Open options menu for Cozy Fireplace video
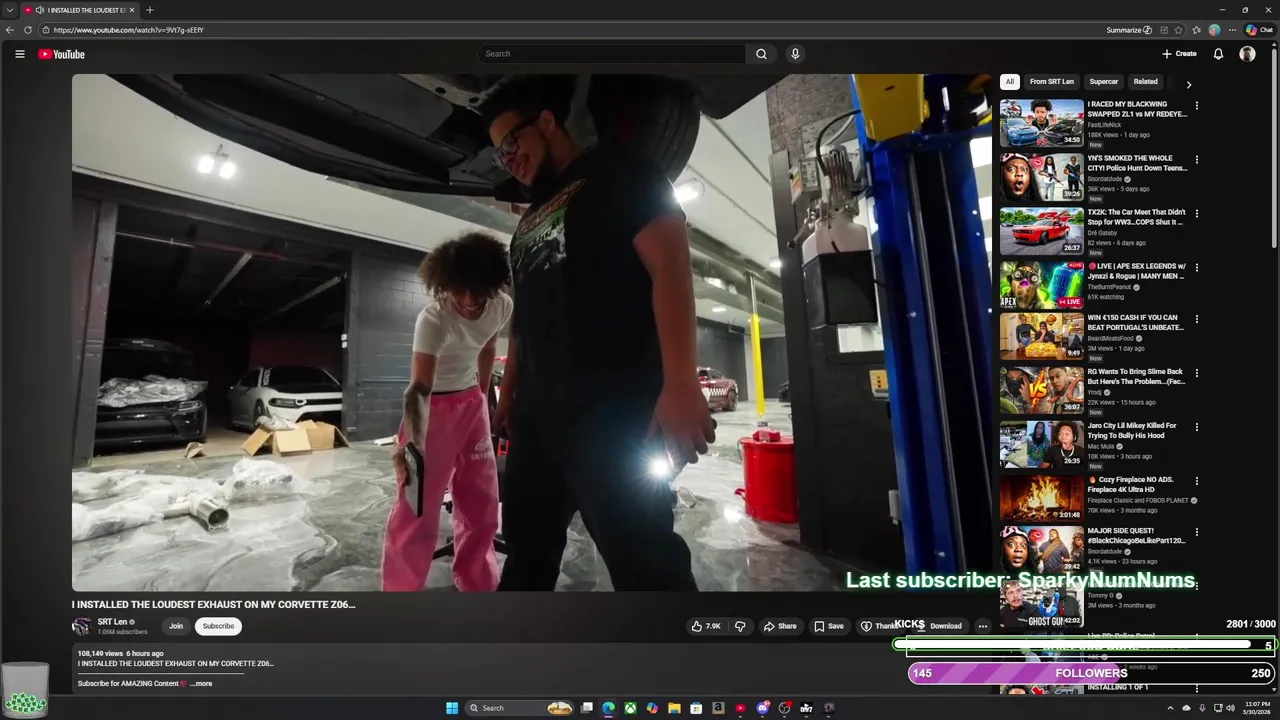This screenshot has width=1280, height=720. tap(1196, 481)
